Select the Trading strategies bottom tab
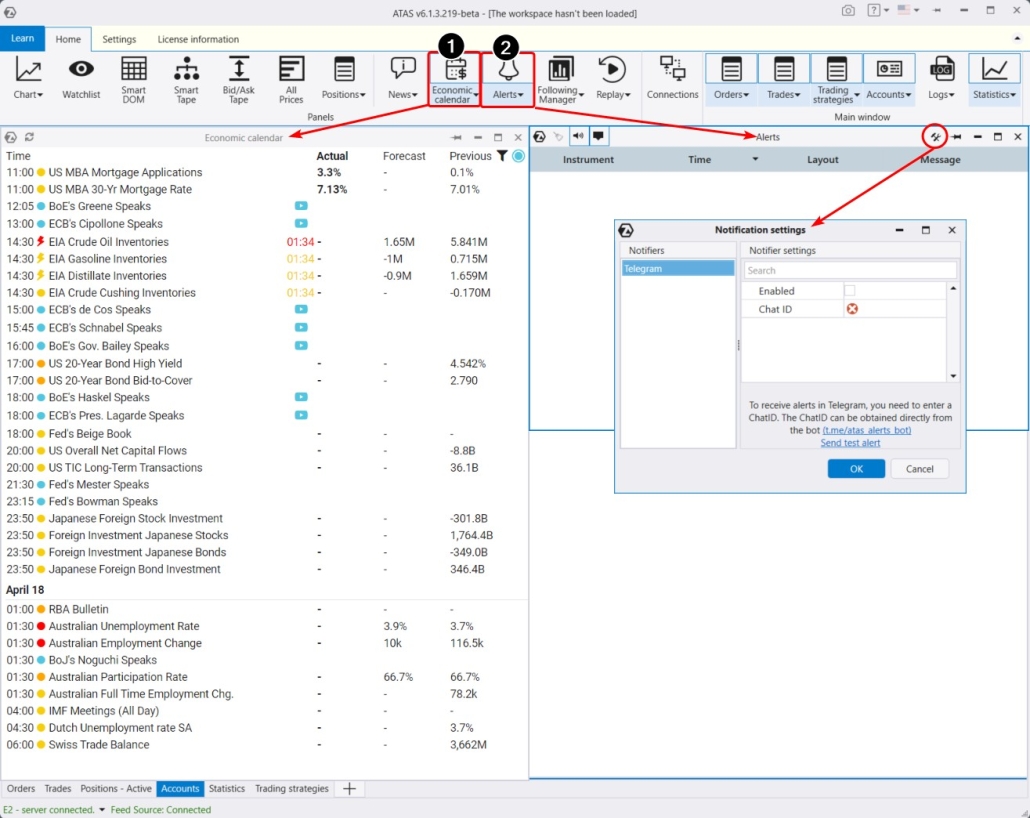 291,789
